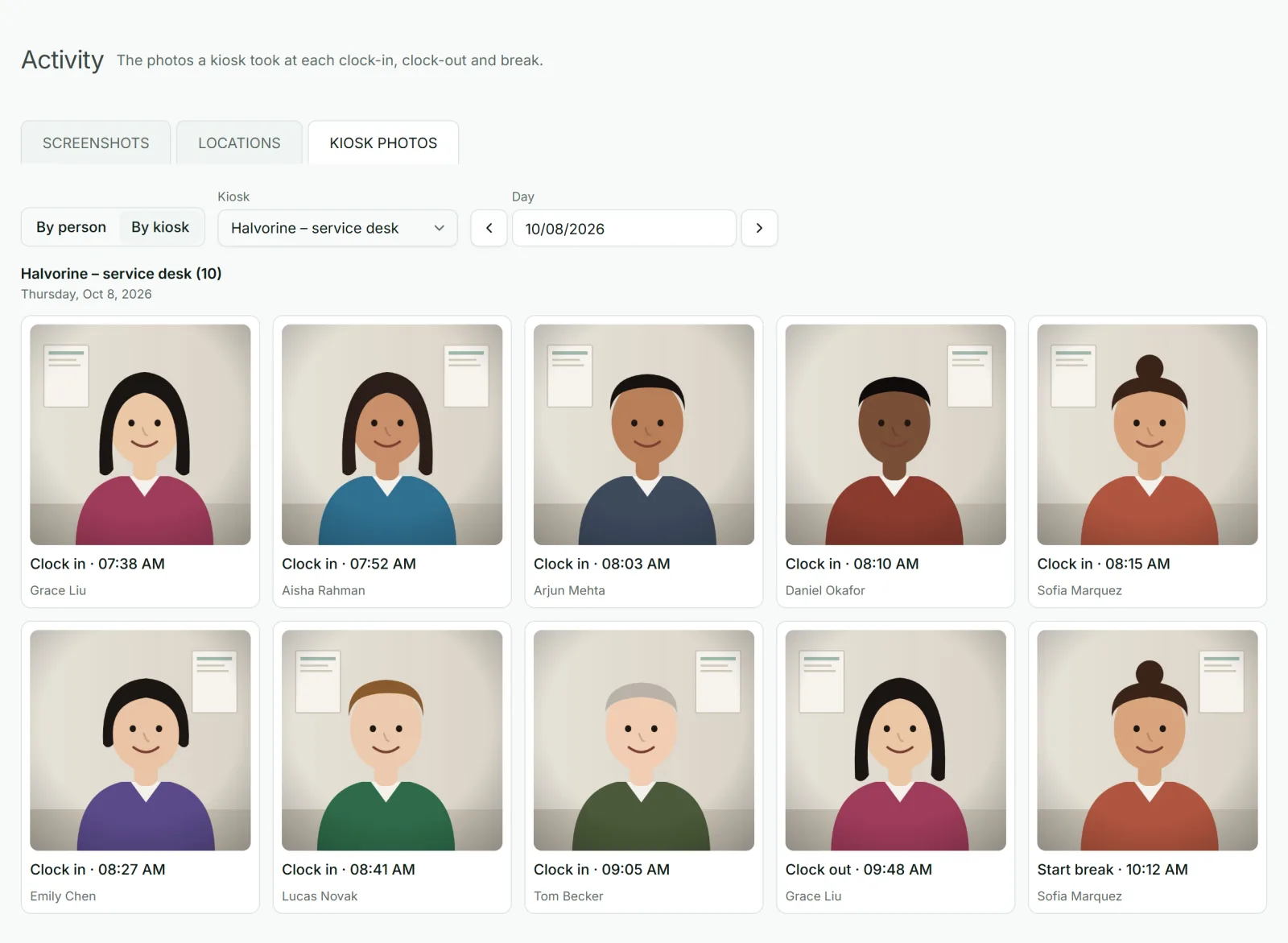The height and width of the screenshot is (943, 1288).
Task: View Sofia Marquez's 08:15 AM clock-in photo
Action: (x=1147, y=435)
